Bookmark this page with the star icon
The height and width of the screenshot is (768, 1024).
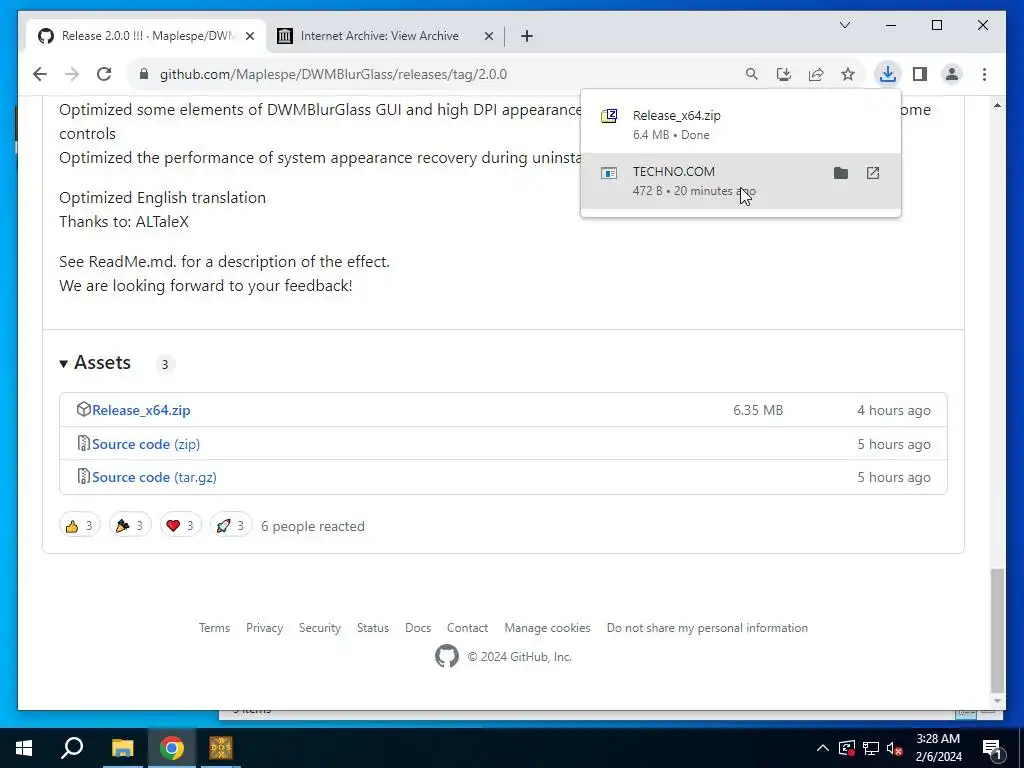pos(848,74)
